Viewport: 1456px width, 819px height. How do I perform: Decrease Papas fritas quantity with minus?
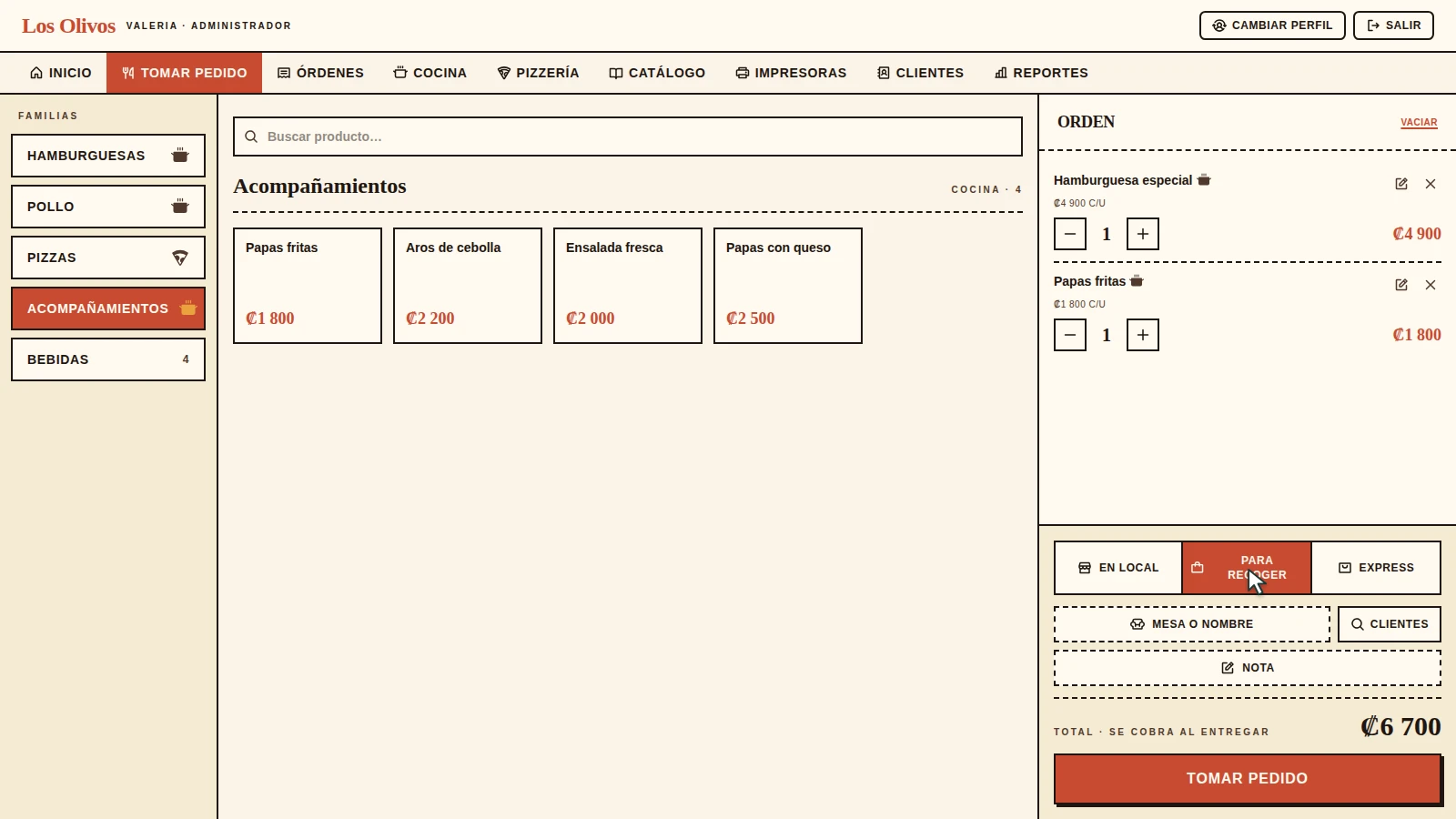point(1070,335)
